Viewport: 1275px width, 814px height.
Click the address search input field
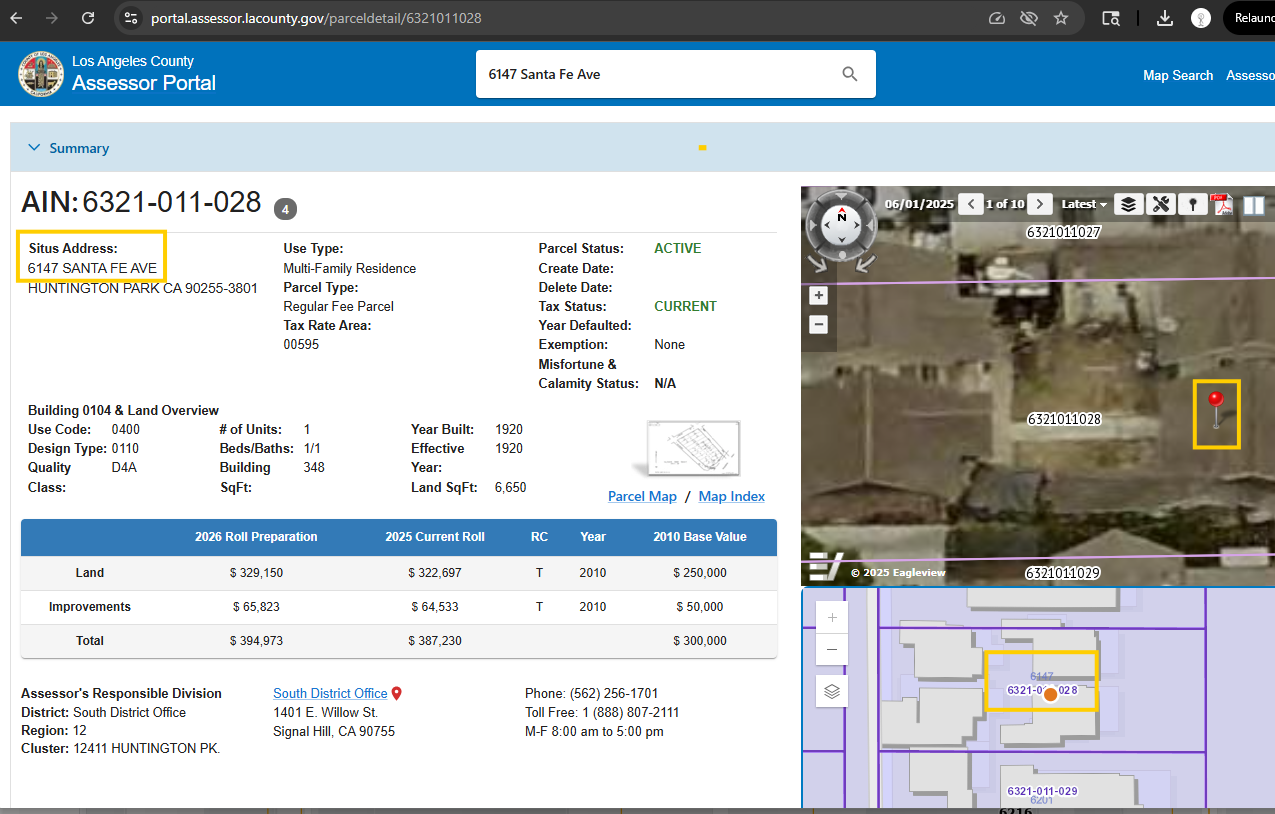(x=655, y=74)
